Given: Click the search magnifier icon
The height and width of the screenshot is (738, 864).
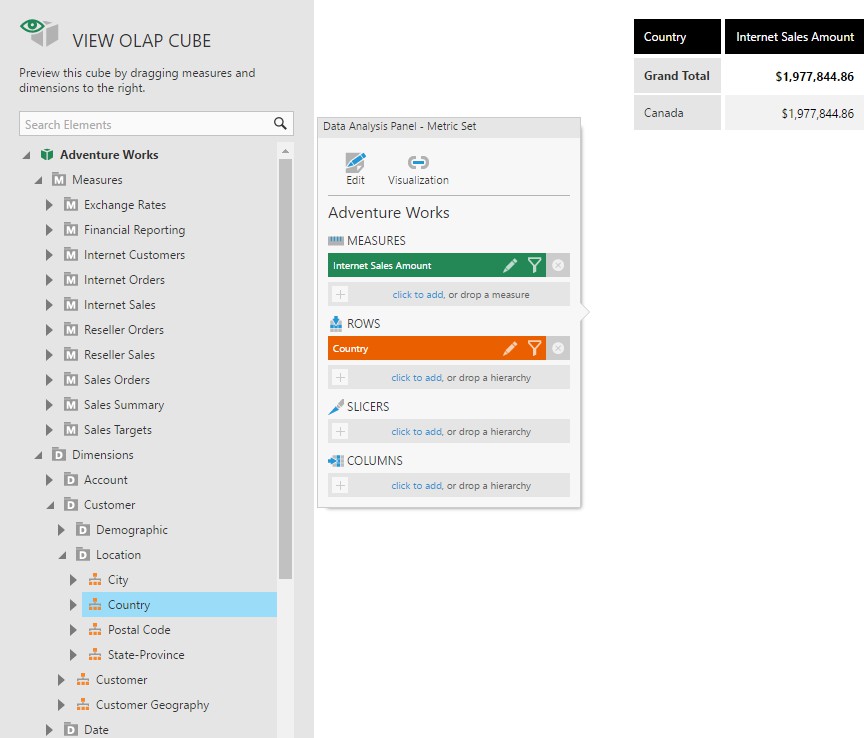Looking at the screenshot, I should pos(281,124).
